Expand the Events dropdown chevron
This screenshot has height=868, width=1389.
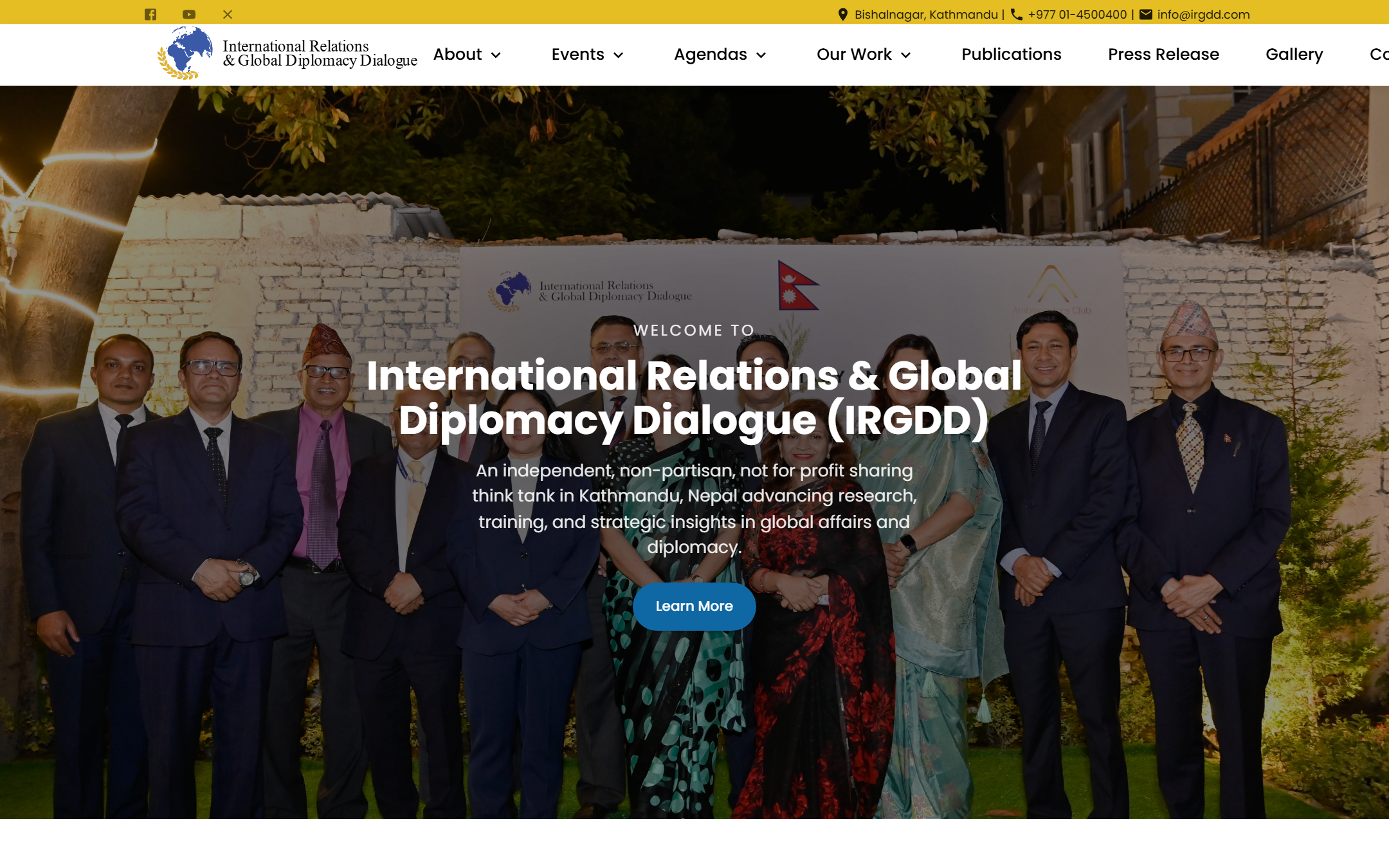click(x=619, y=55)
